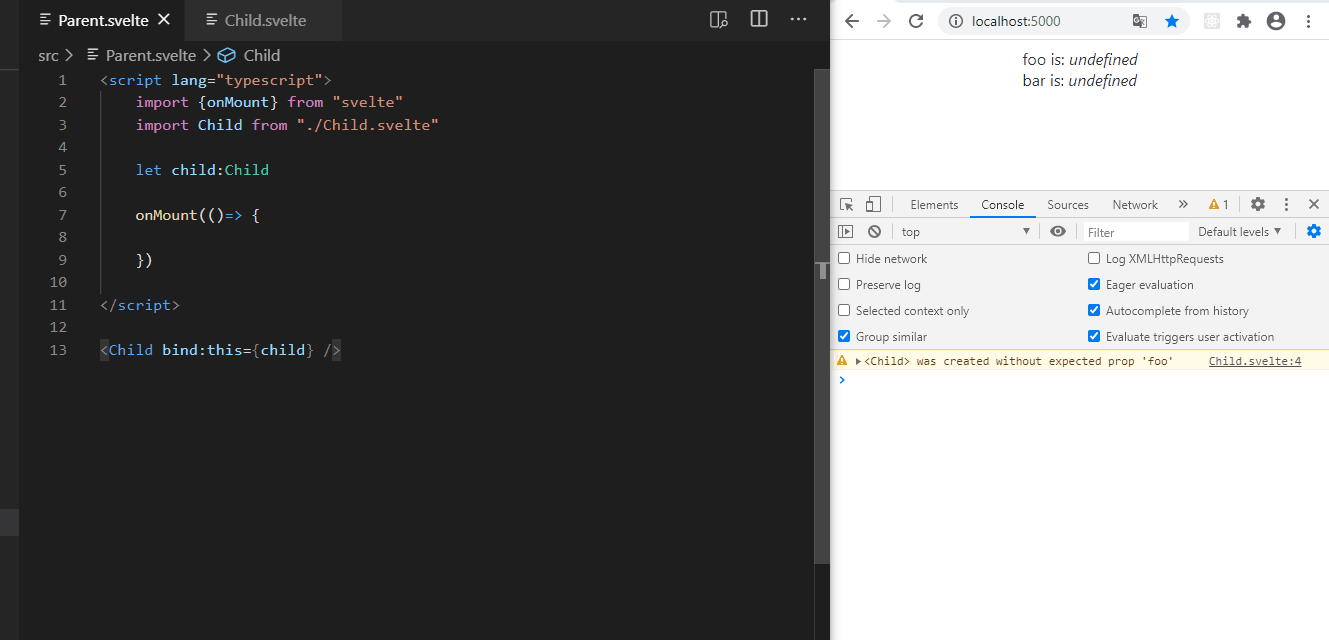This screenshot has width=1329, height=640.
Task: Click line number 7 in the editor gutter
Action: tap(62, 215)
